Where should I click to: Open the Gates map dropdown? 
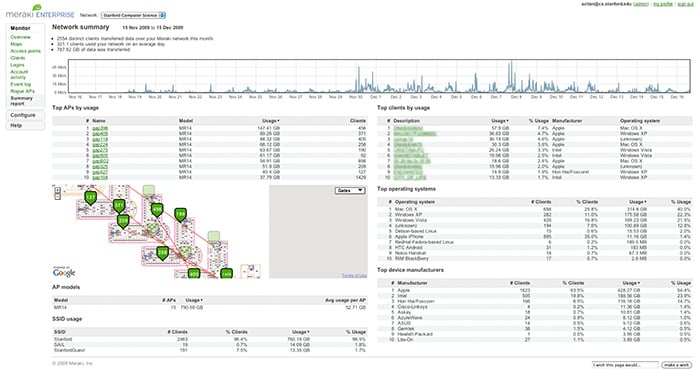coord(350,191)
